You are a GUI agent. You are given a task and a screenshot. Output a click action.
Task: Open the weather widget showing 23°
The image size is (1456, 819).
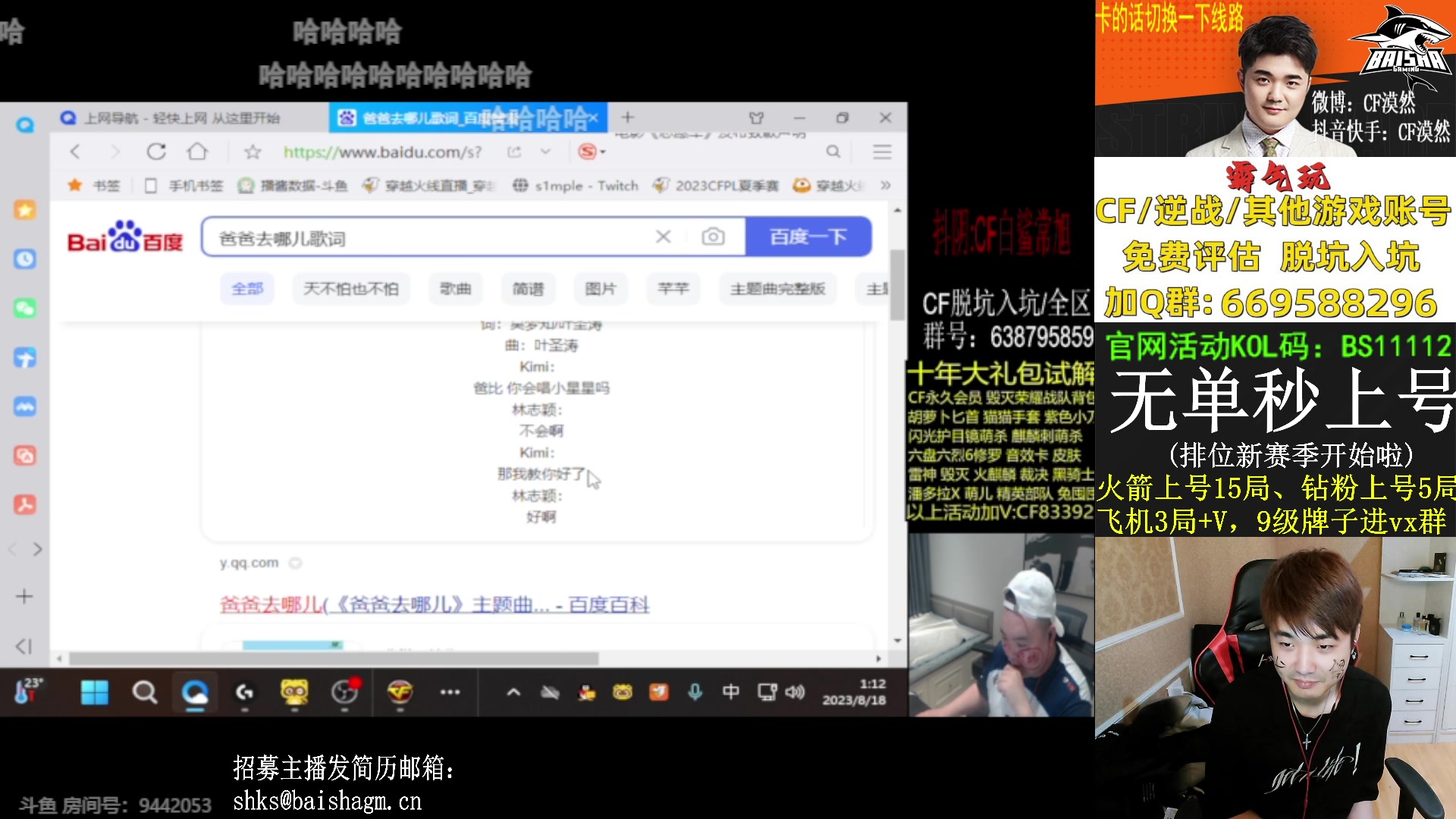(29, 691)
